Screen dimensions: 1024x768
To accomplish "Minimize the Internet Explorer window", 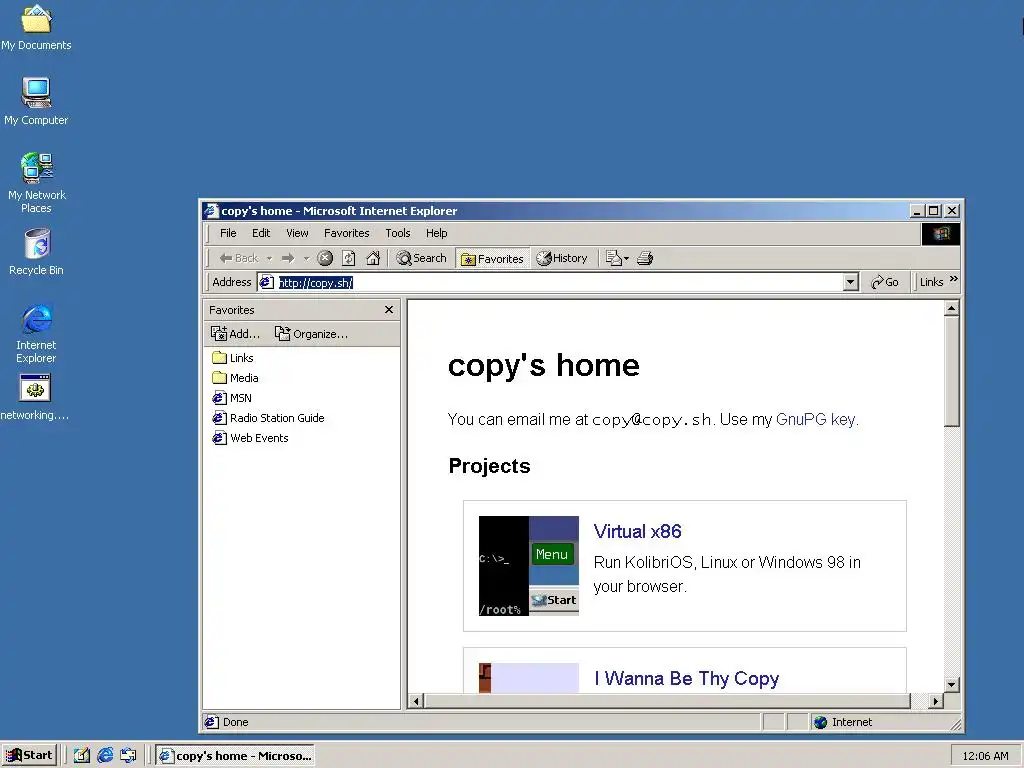I will (x=917, y=211).
